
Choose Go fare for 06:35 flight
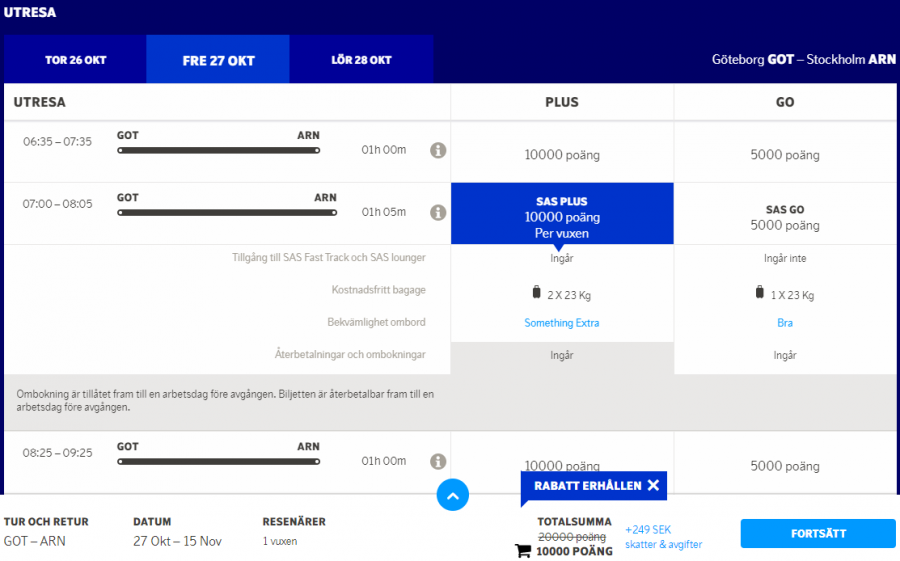click(x=785, y=155)
